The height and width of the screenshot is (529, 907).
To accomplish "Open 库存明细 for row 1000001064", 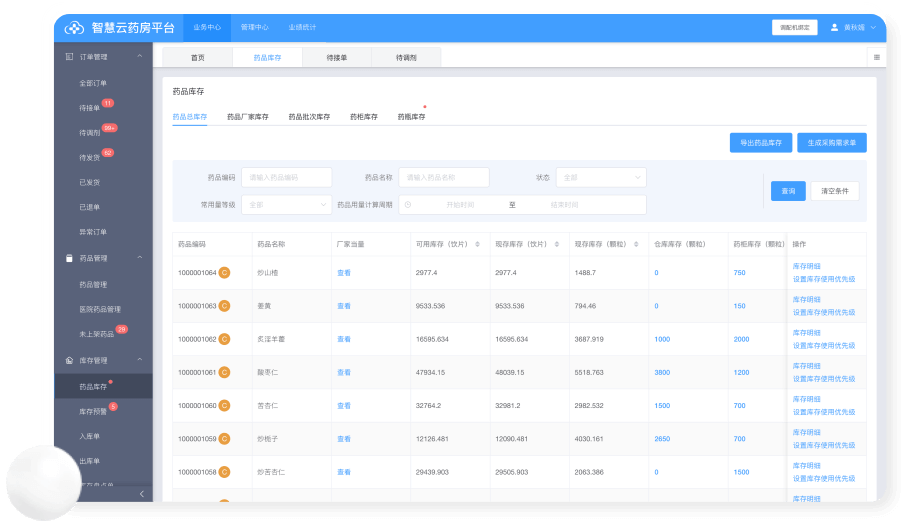I will click(x=806, y=266).
